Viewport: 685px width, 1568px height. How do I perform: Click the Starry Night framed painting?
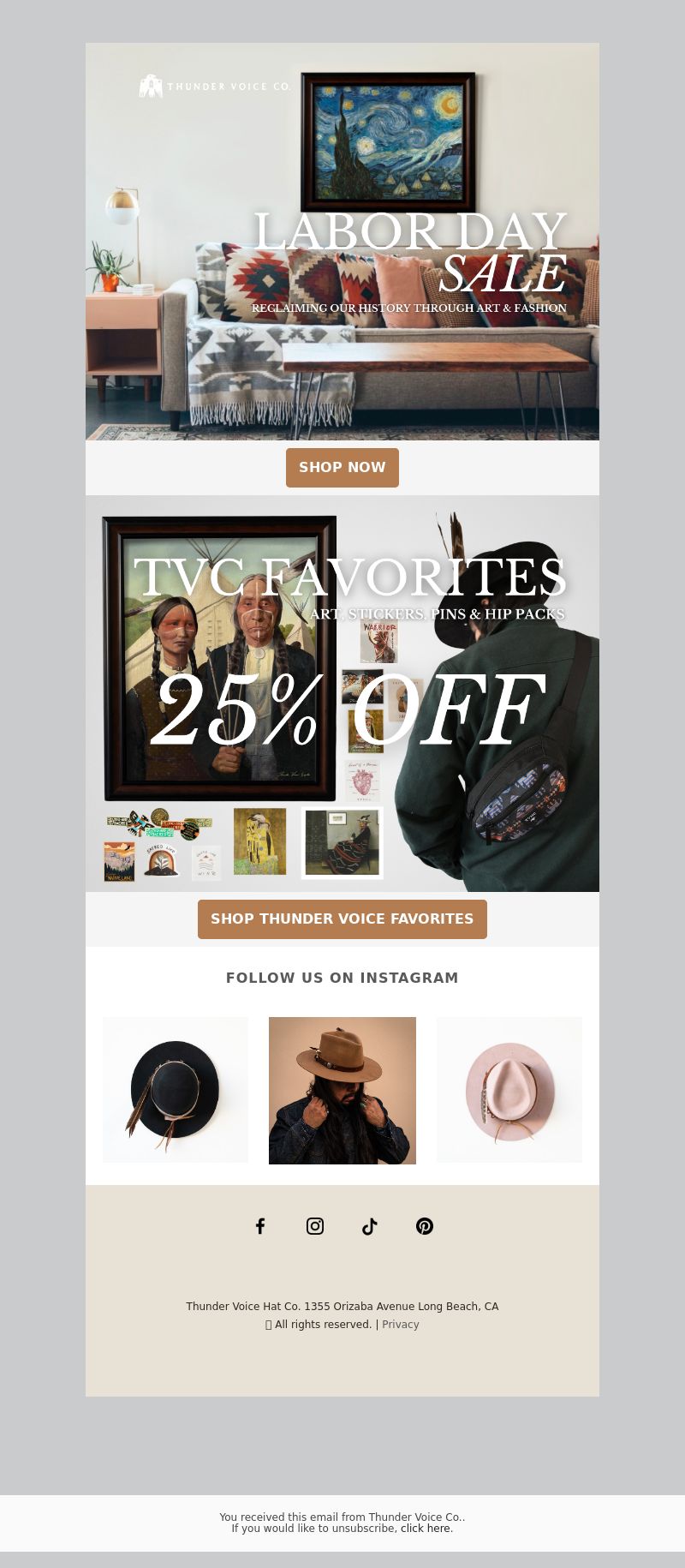pyautogui.click(x=388, y=142)
